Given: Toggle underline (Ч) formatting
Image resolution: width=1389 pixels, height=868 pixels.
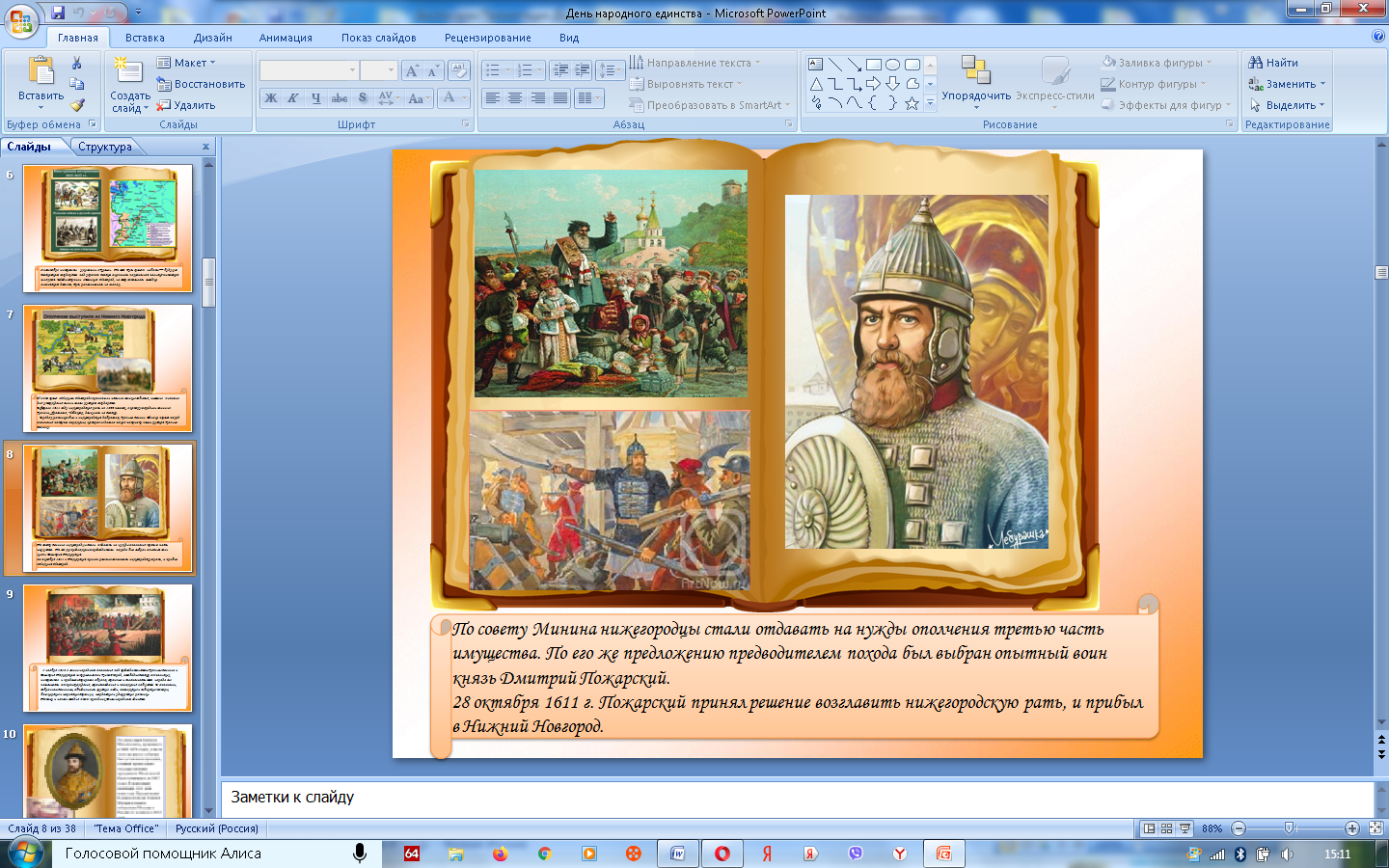Looking at the screenshot, I should (x=315, y=98).
